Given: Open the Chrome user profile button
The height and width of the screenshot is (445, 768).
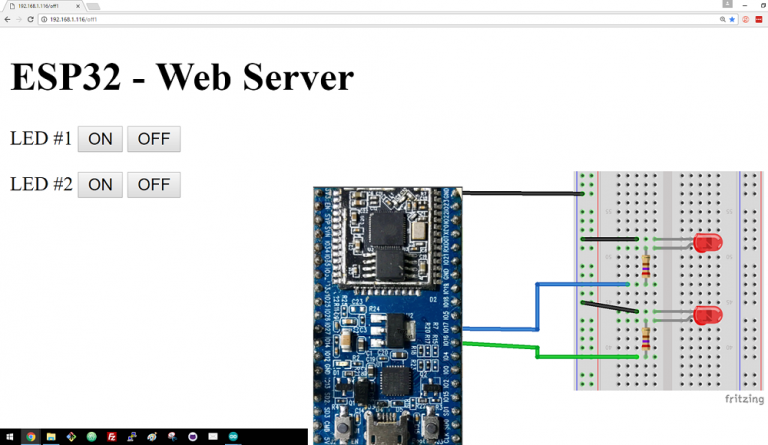Looking at the screenshot, I should (727, 4).
